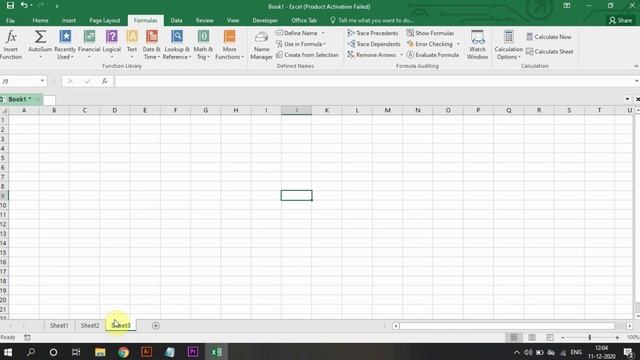This screenshot has width=640, height=360.
Task: Switch to Normal view in status bar
Action: pyautogui.click(x=514, y=338)
